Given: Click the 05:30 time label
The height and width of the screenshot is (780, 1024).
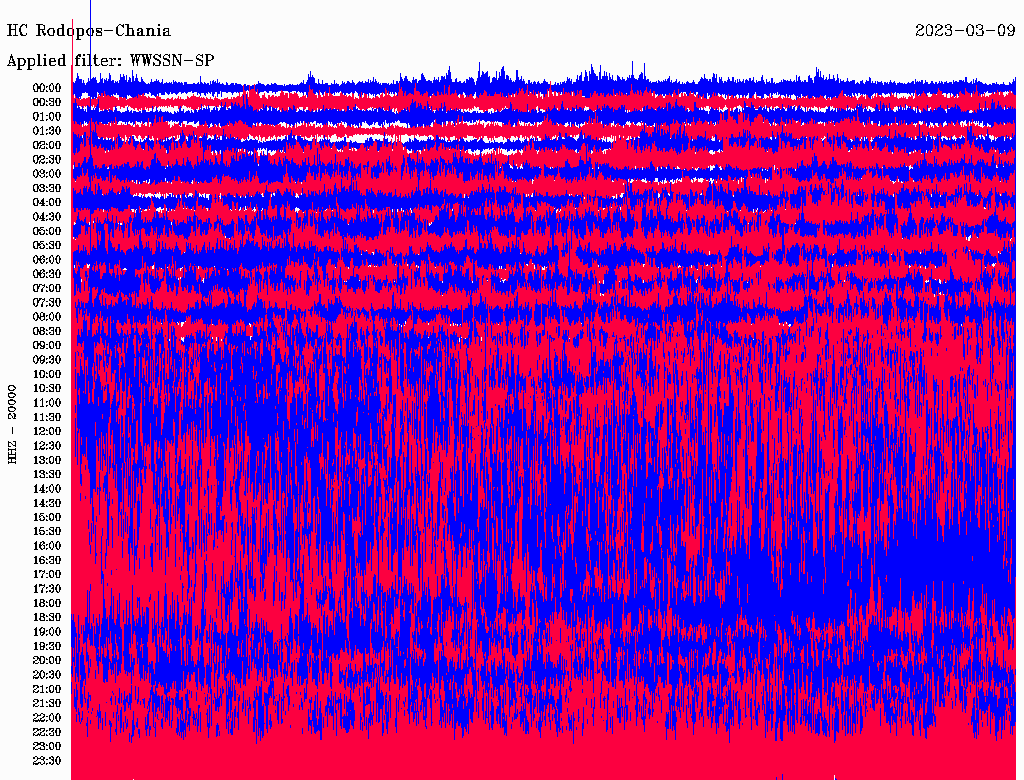Looking at the screenshot, I should [x=47, y=246].
